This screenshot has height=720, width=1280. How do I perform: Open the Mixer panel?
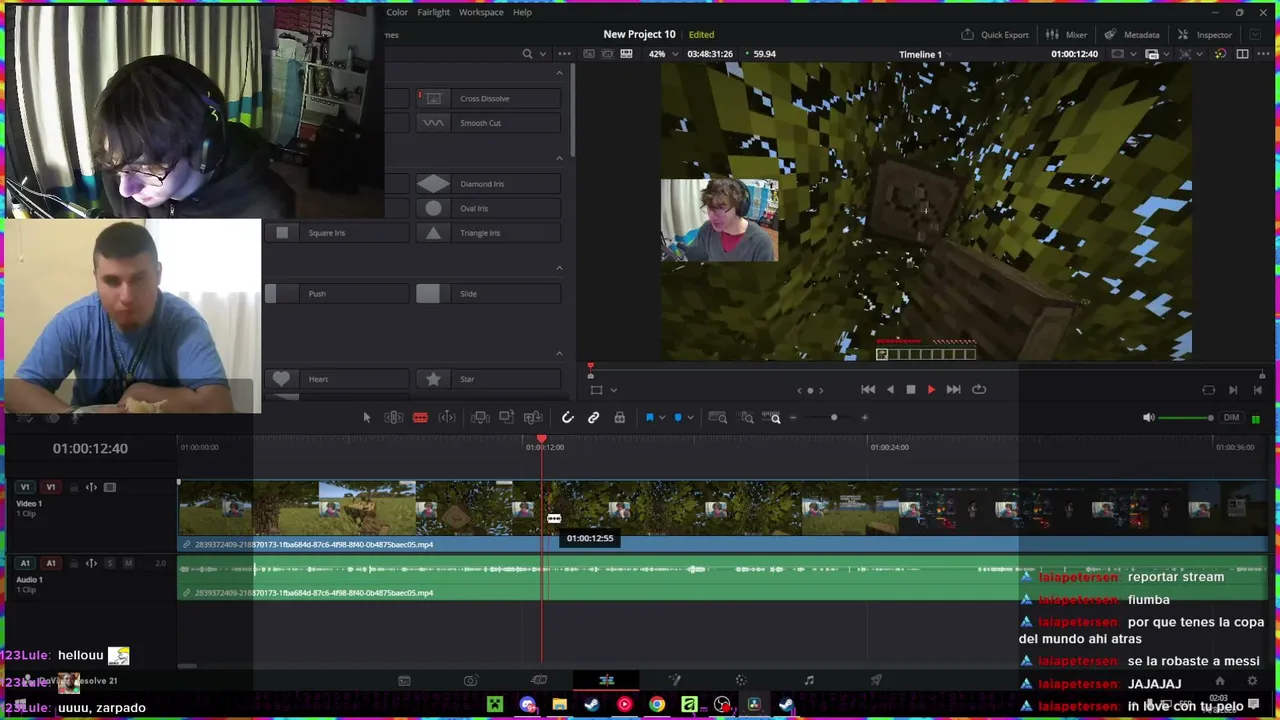point(1067,35)
